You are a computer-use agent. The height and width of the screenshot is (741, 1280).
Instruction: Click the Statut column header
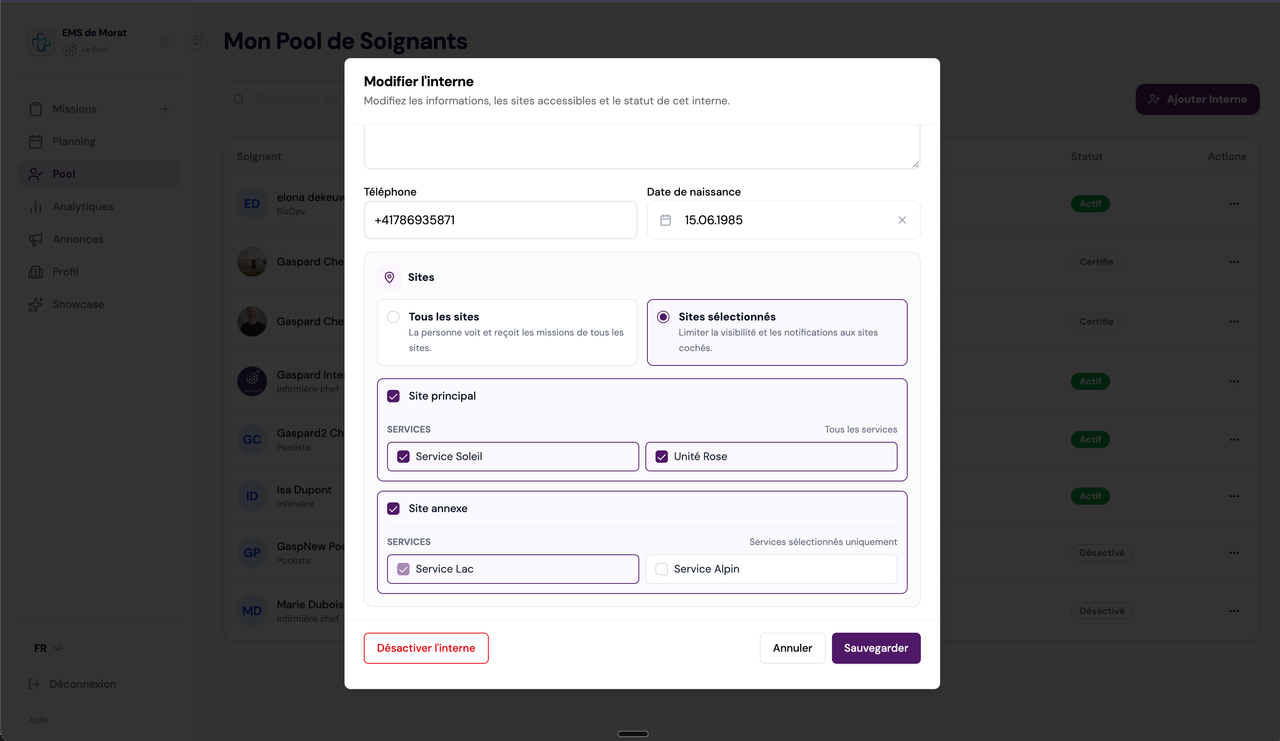(1087, 157)
